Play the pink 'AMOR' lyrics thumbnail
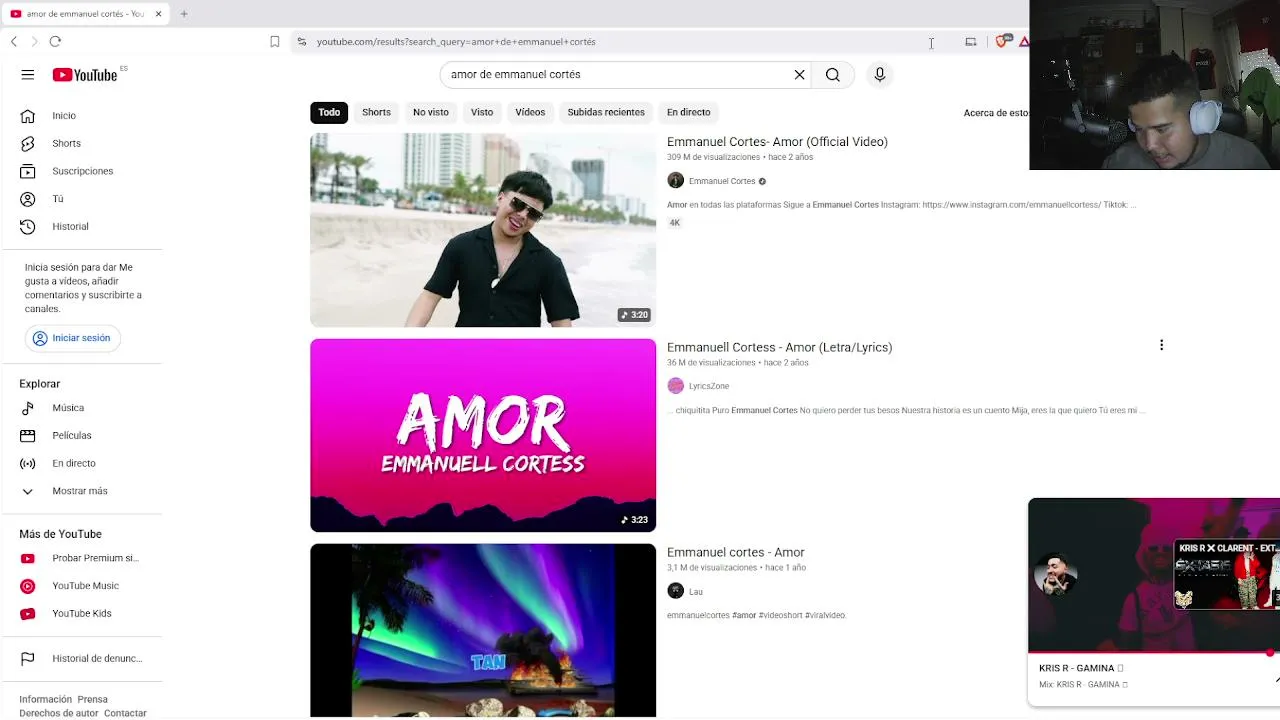Screen dimensions: 1280x720 tap(483, 435)
